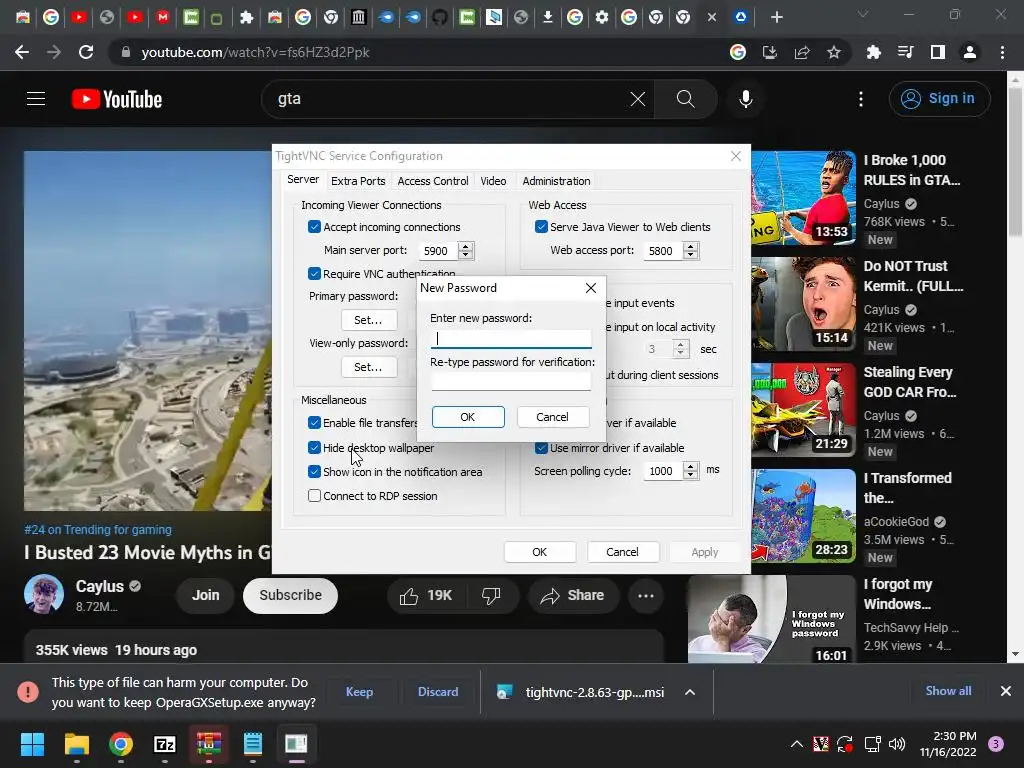1024x768 pixels.
Task: Focus the Re-type password verification field
Action: tap(511, 381)
